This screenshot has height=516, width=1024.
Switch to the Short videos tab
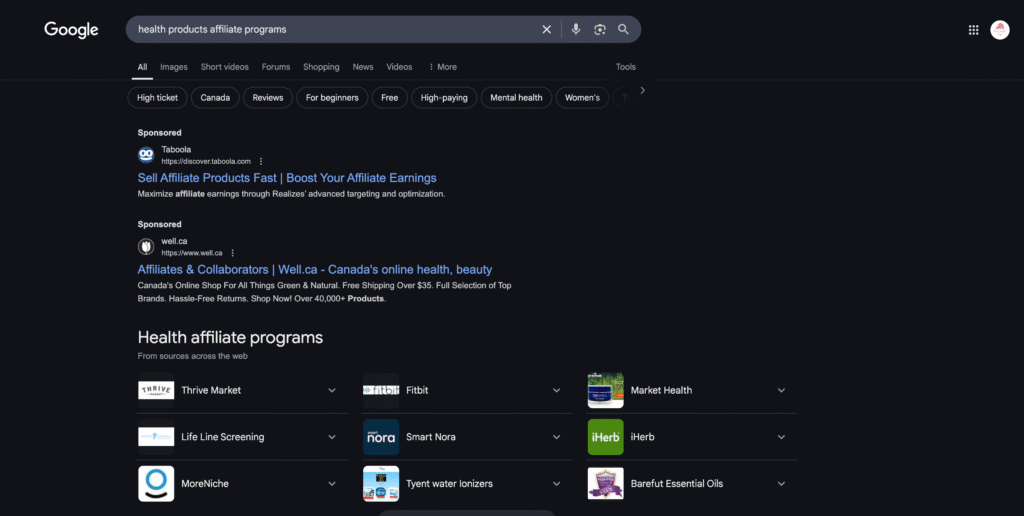click(225, 67)
